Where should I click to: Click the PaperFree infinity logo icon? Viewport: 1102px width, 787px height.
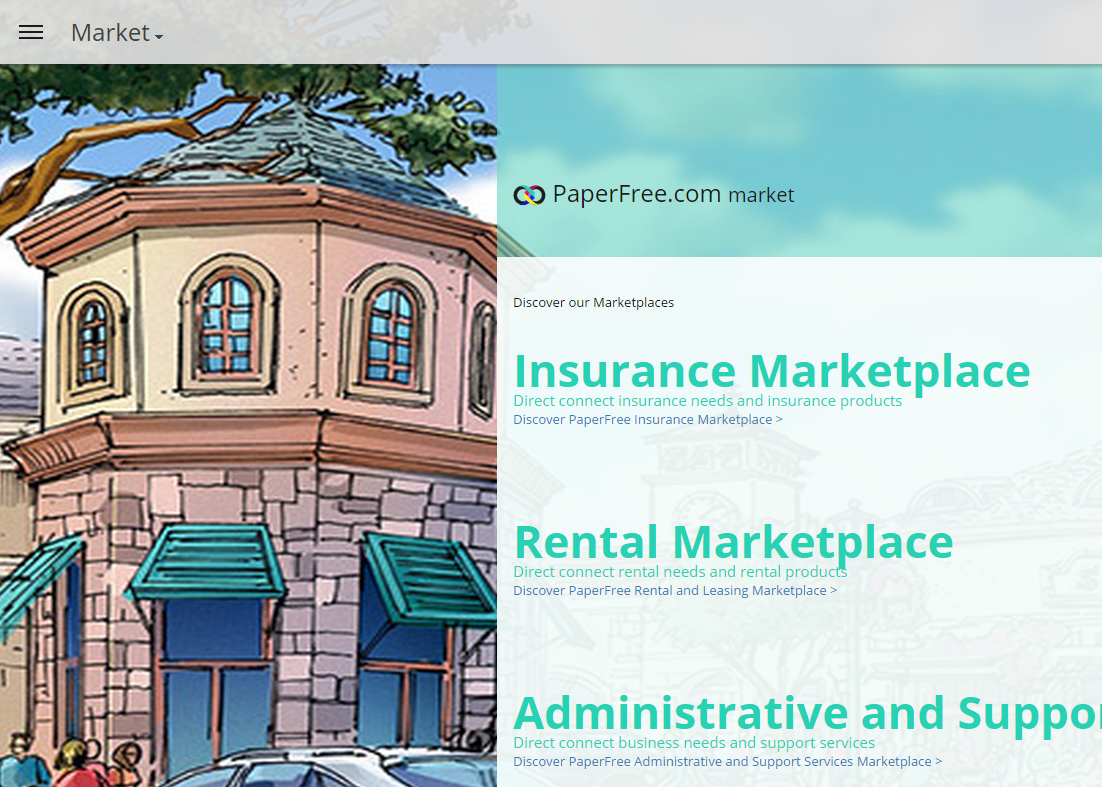(x=529, y=195)
